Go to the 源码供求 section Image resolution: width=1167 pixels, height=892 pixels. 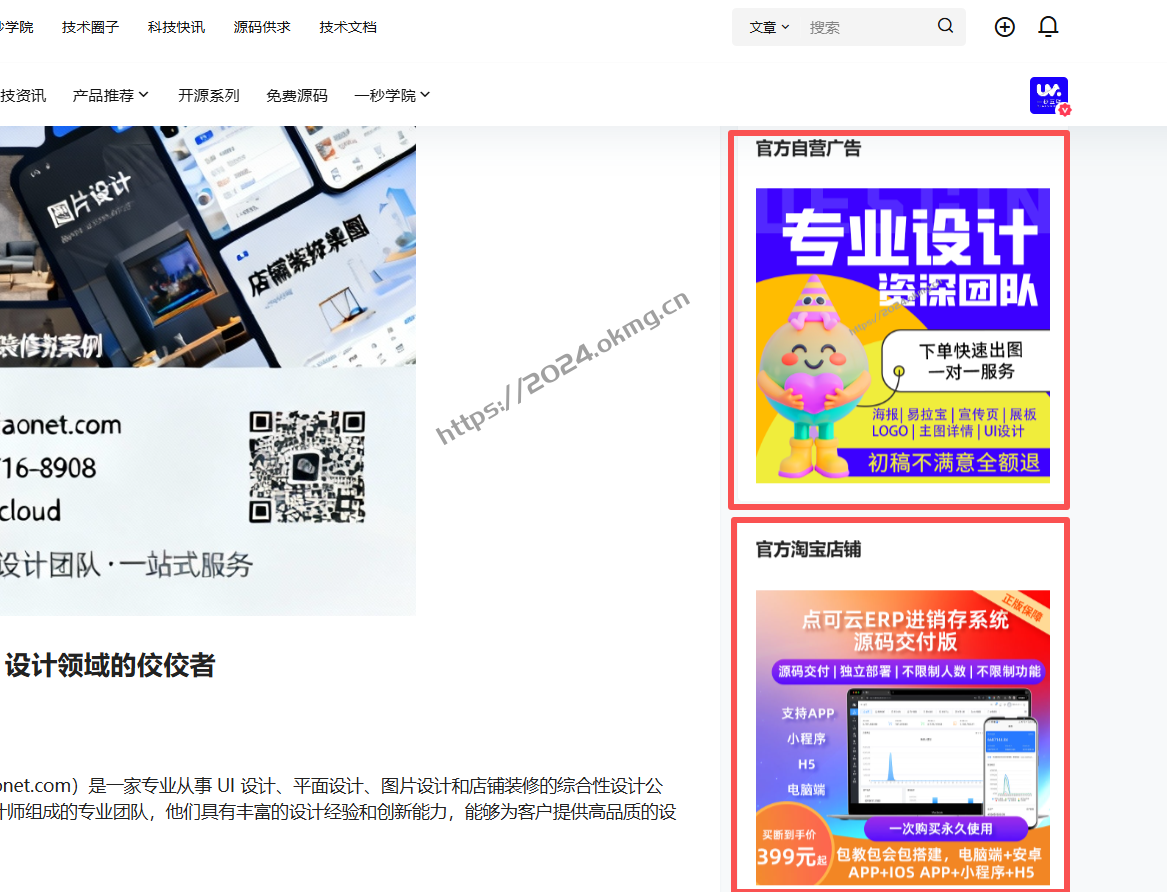pyautogui.click(x=261, y=27)
